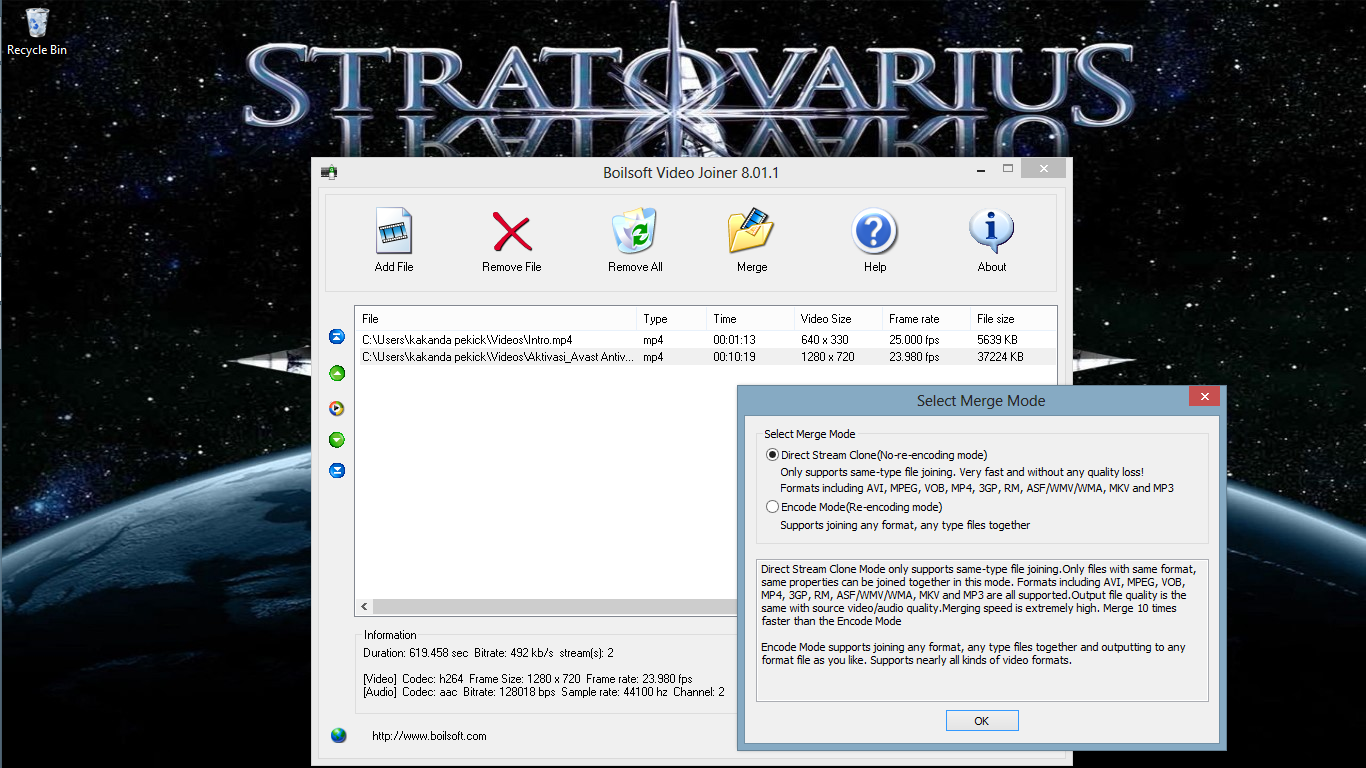Click the Duration: 619.458 sec info text

click(x=416, y=652)
